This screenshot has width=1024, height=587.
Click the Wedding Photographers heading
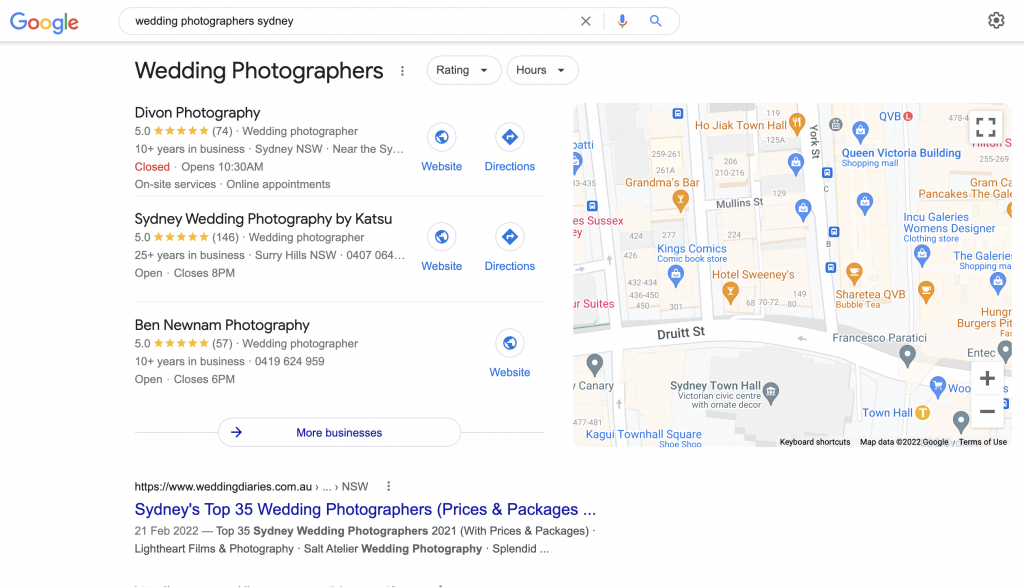coord(259,71)
